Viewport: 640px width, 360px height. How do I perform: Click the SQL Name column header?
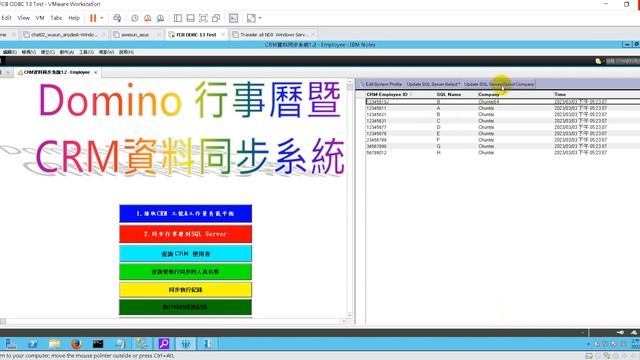coord(449,94)
